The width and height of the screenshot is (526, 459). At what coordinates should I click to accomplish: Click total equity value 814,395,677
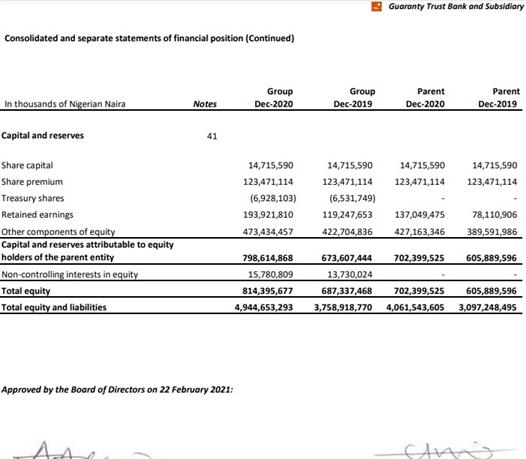click(x=268, y=291)
